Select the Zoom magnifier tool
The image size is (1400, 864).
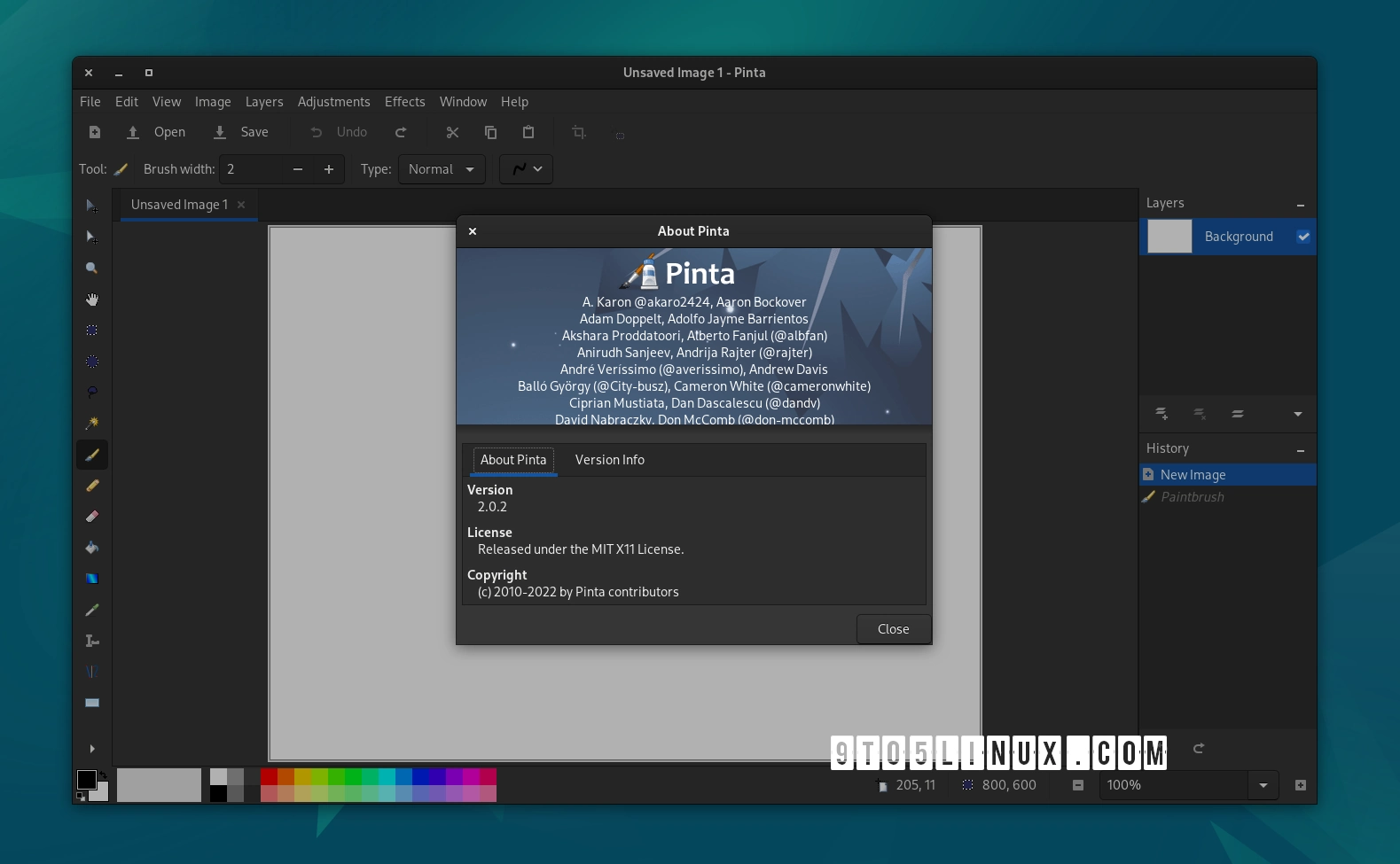(x=91, y=268)
